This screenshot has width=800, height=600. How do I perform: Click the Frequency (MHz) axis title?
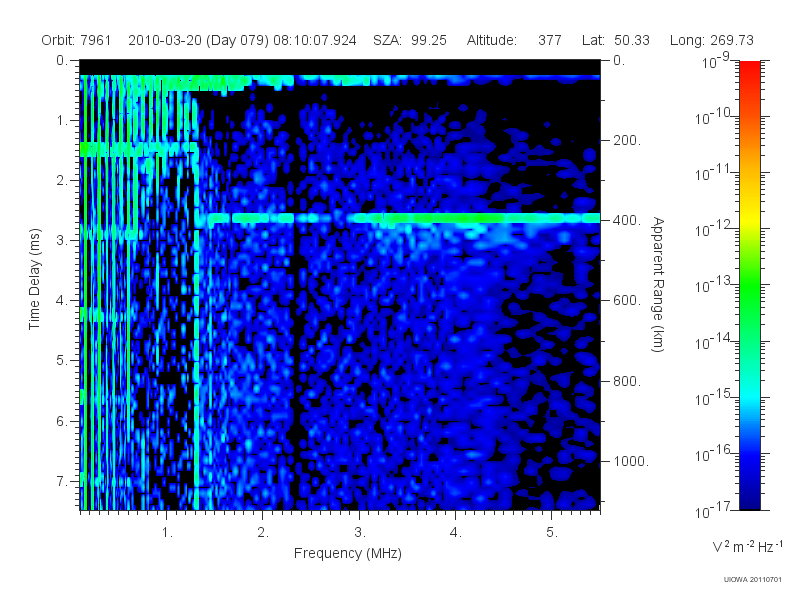click(x=348, y=554)
